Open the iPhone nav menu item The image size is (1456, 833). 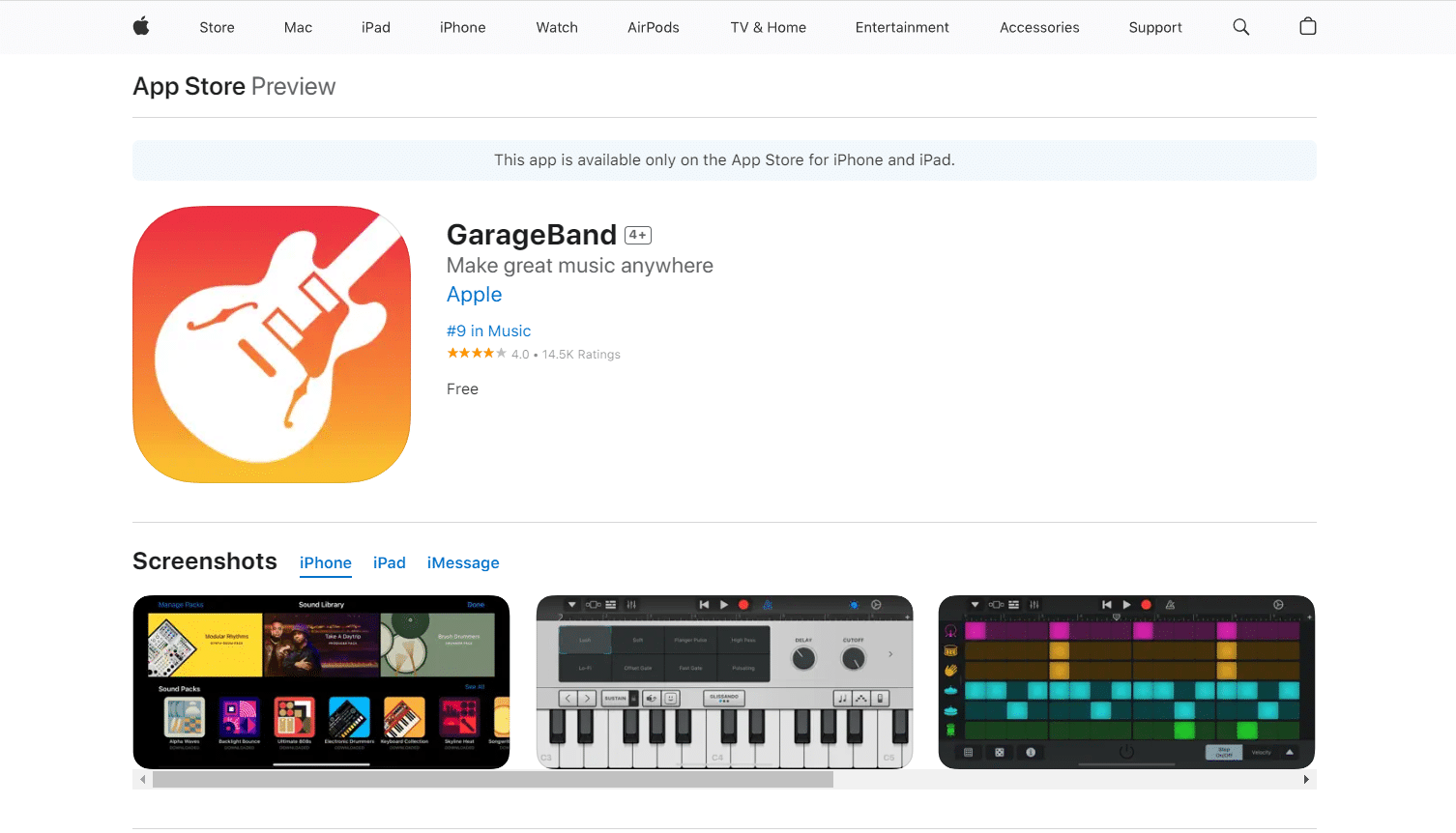(463, 27)
